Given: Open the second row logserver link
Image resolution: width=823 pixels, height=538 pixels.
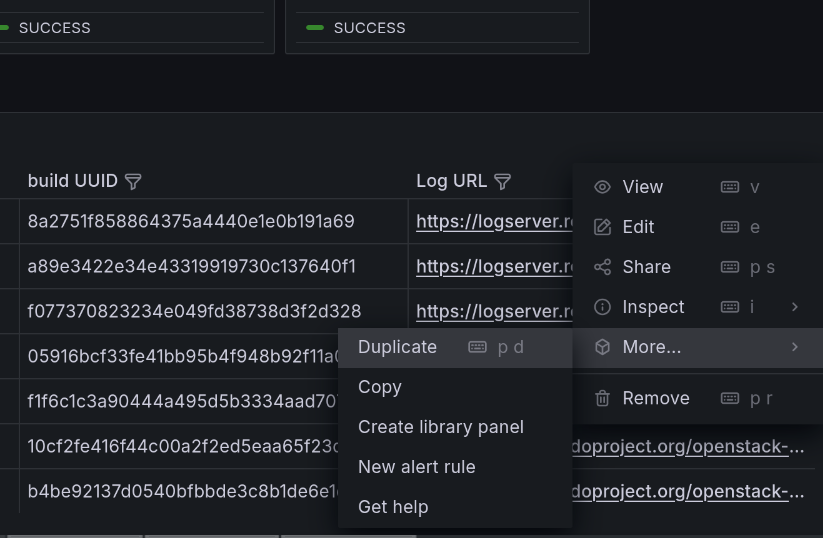Looking at the screenshot, I should click(494, 267).
